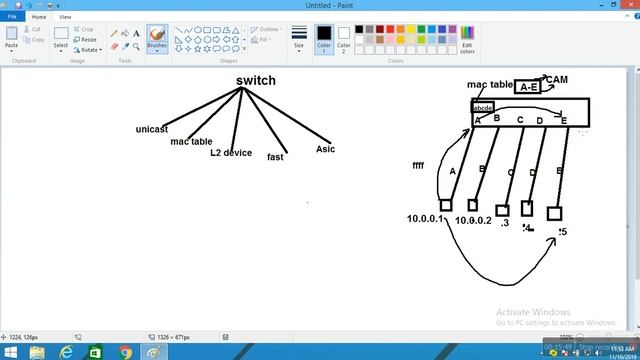Choose the Oval shape
Screen dimensions: 640x360
[198, 30]
